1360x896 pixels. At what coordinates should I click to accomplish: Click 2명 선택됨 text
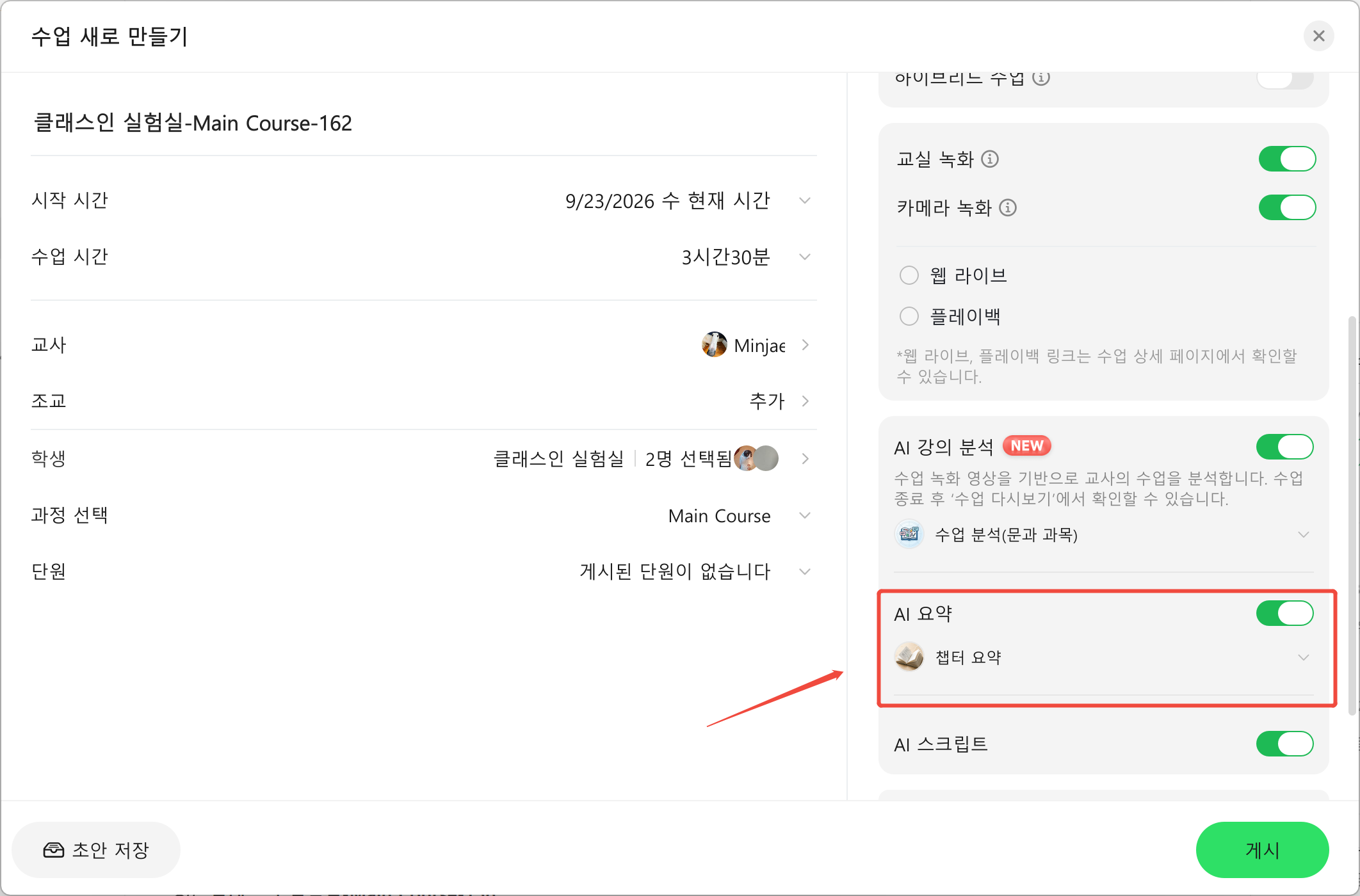(688, 458)
